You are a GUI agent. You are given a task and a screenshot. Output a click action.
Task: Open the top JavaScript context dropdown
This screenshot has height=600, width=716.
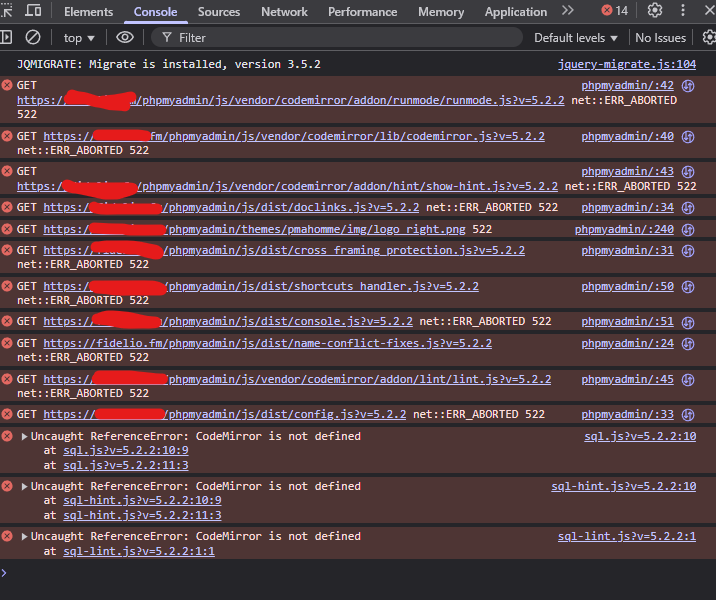click(x=79, y=38)
